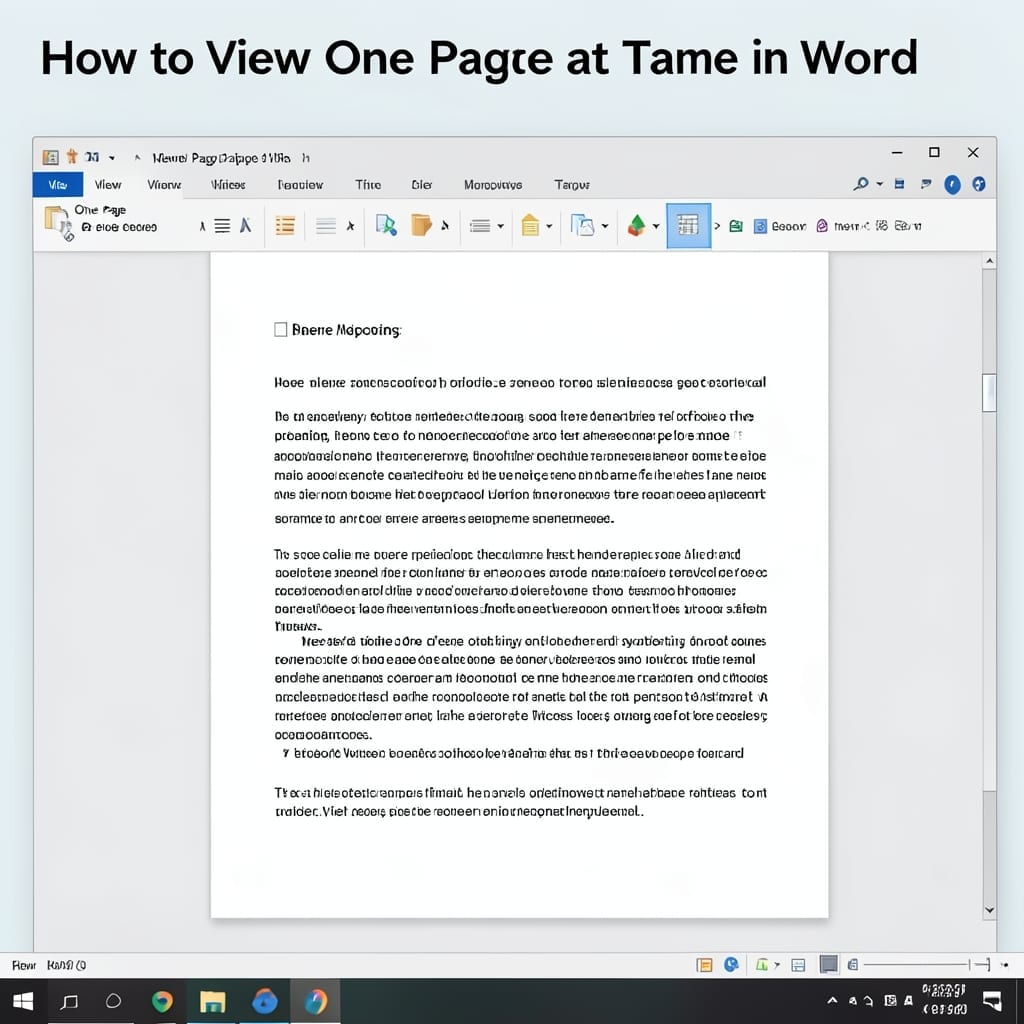
Task: Click the yellow clipboard icon
Action: (530, 225)
